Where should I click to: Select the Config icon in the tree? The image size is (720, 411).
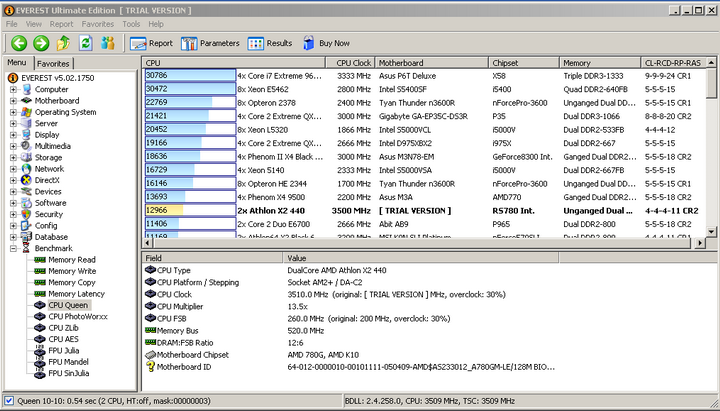[27, 225]
